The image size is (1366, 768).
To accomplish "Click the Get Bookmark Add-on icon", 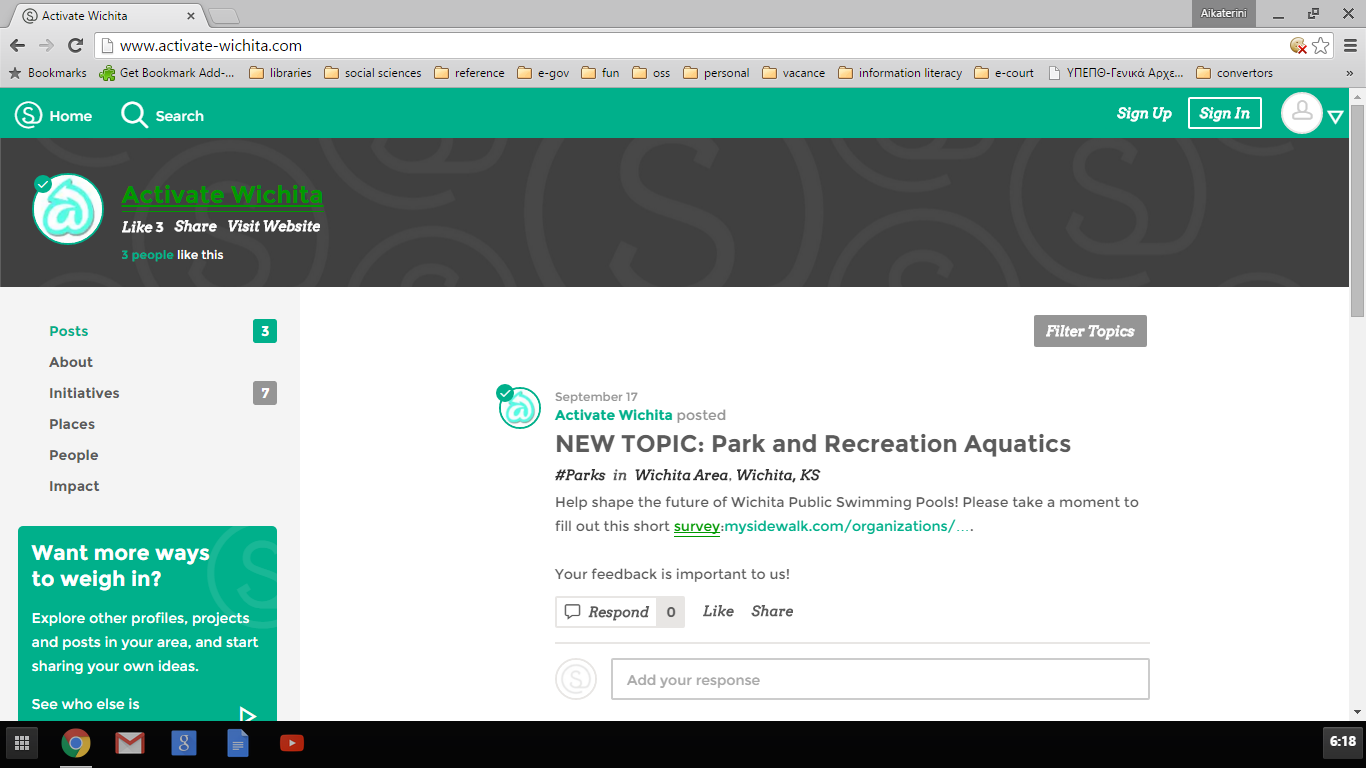I will tap(107, 73).
